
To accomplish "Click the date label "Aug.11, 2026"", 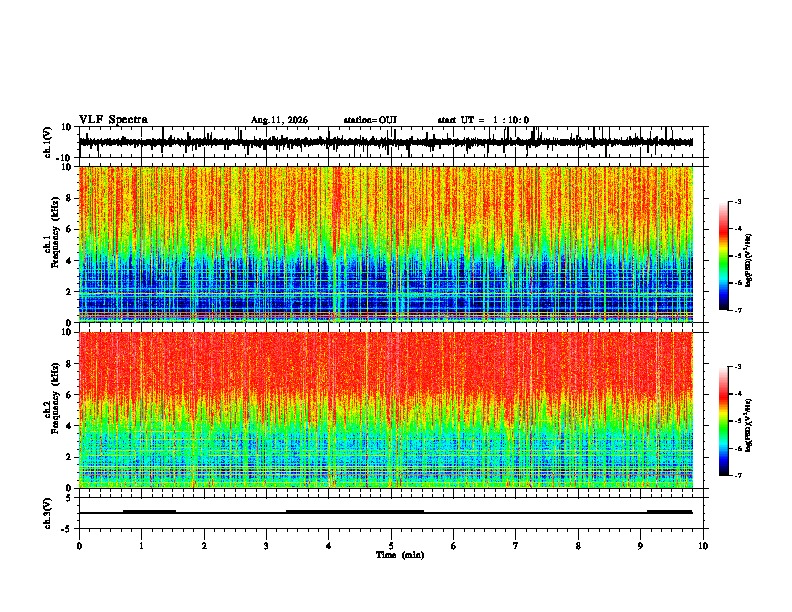I will point(279,120).
